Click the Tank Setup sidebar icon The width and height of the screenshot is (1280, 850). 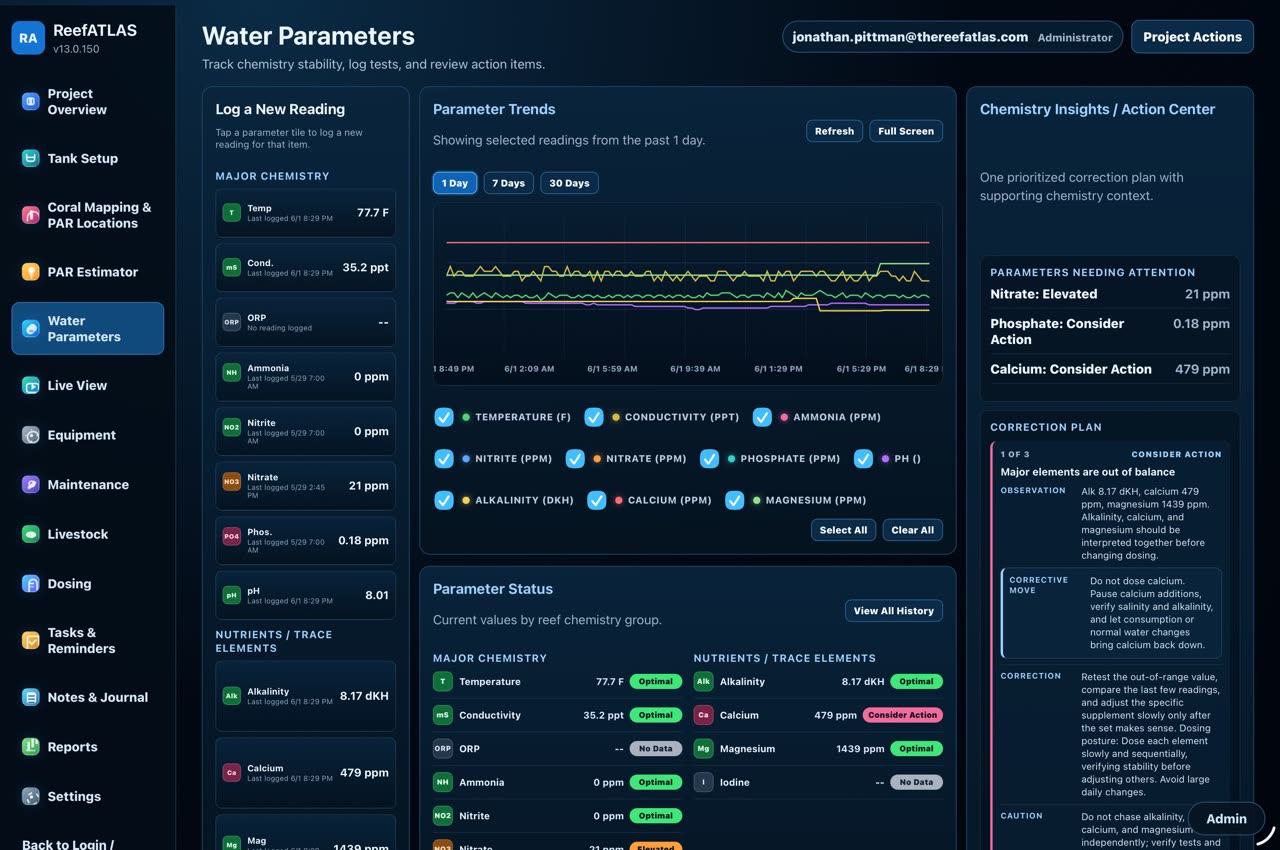click(30, 158)
